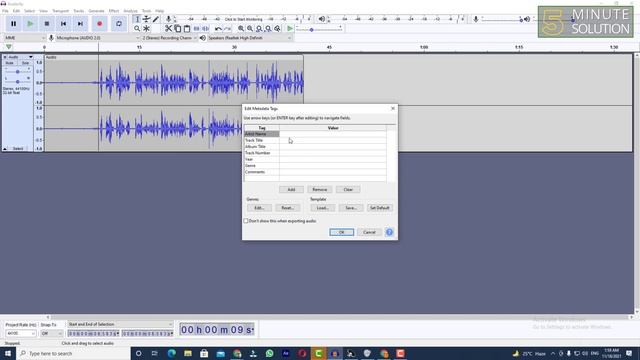Click the Zoom Toggle icon
The image size is (640, 360).
[x=277, y=29]
